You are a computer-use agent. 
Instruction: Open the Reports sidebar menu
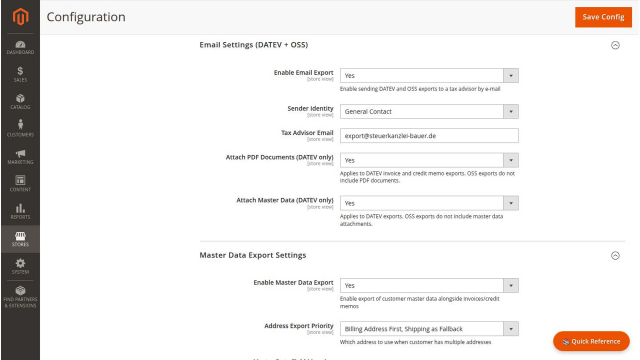click(20, 211)
